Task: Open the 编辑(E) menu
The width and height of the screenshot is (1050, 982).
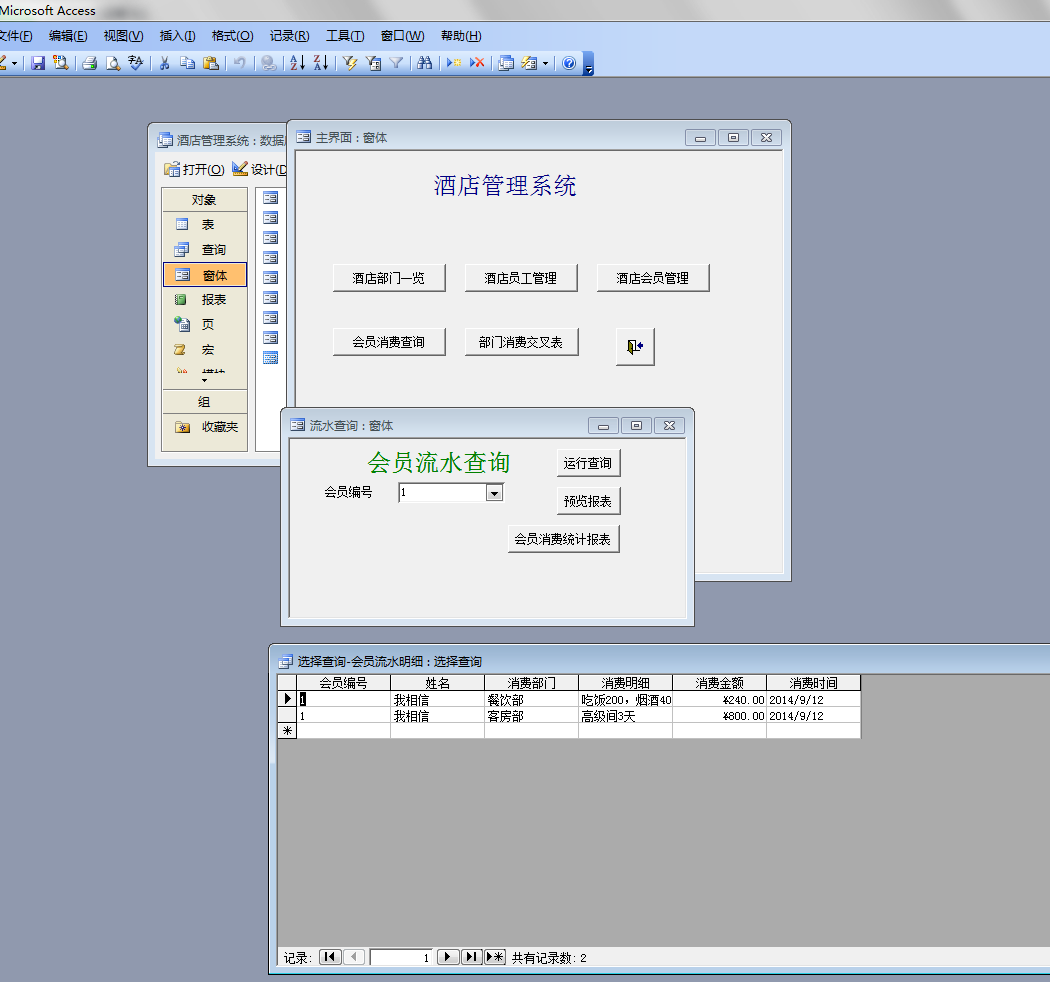Action: pyautogui.click(x=68, y=36)
